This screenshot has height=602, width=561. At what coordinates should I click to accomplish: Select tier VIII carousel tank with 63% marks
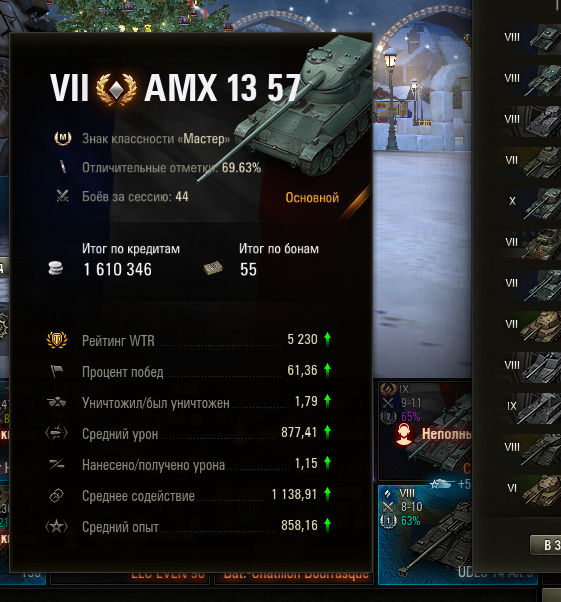click(x=425, y=534)
